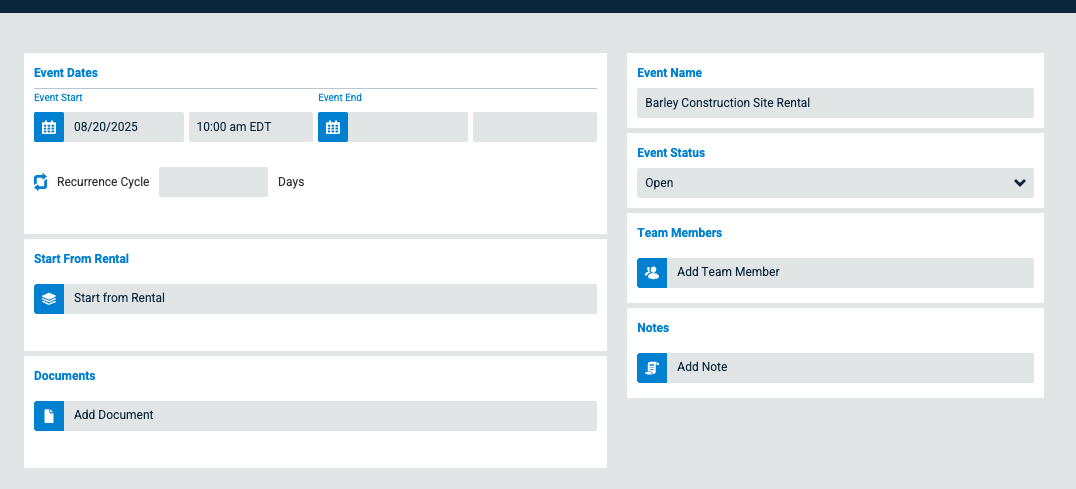Click the Add Document file icon
This screenshot has height=489, width=1076.
coord(49,416)
